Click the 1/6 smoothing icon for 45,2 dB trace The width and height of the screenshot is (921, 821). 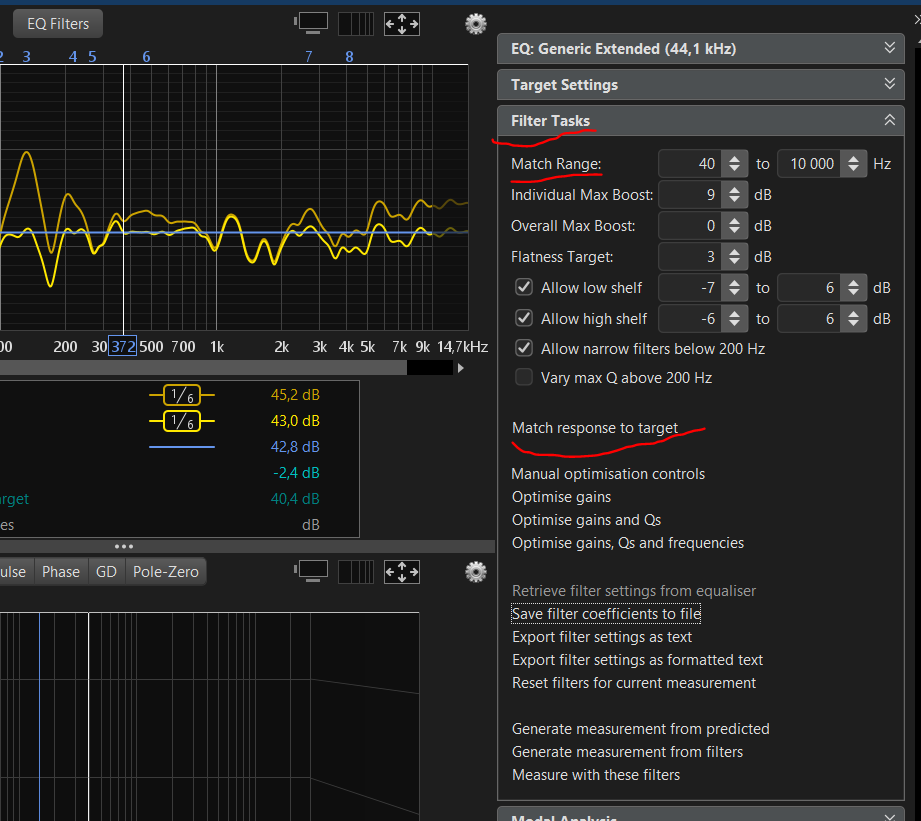182,395
